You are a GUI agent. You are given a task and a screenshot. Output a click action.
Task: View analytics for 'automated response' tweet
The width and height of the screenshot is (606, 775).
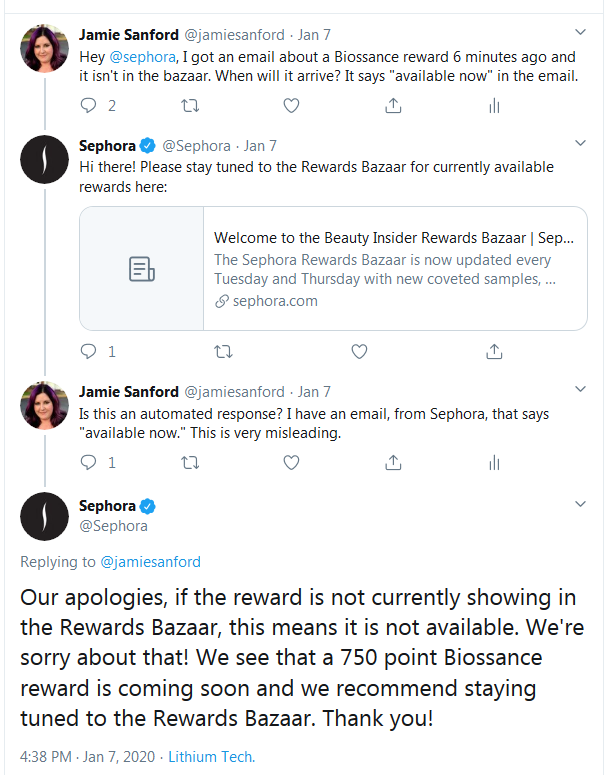[494, 463]
